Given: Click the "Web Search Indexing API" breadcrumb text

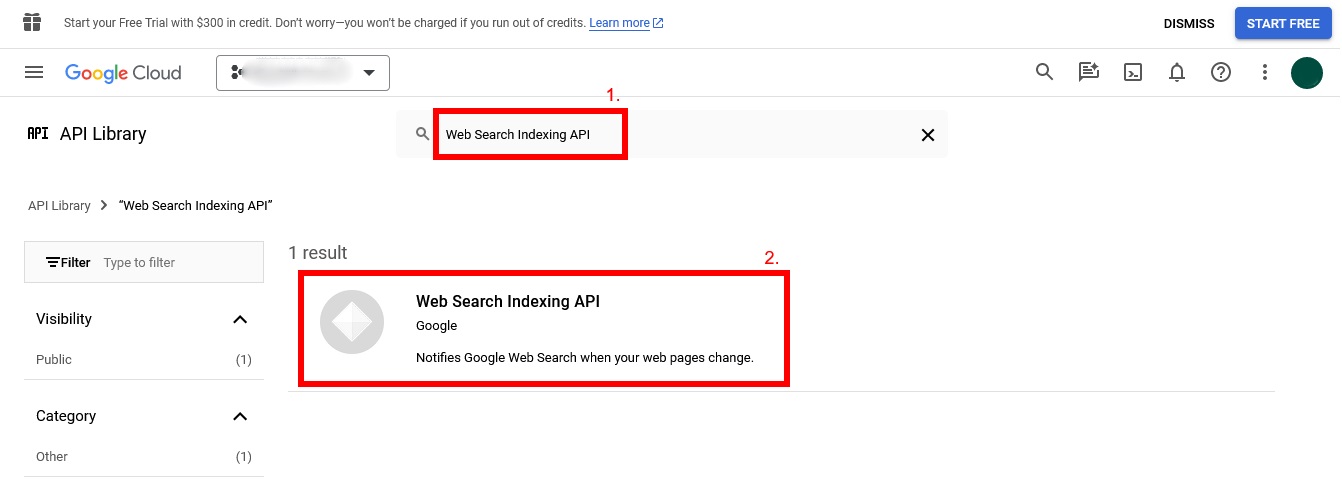Looking at the screenshot, I should click(x=196, y=205).
